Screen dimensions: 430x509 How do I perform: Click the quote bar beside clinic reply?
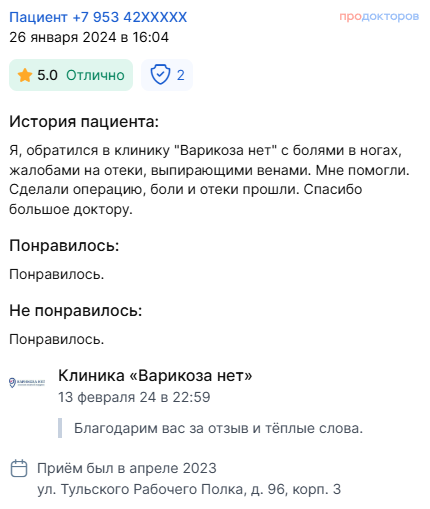pos(60,428)
